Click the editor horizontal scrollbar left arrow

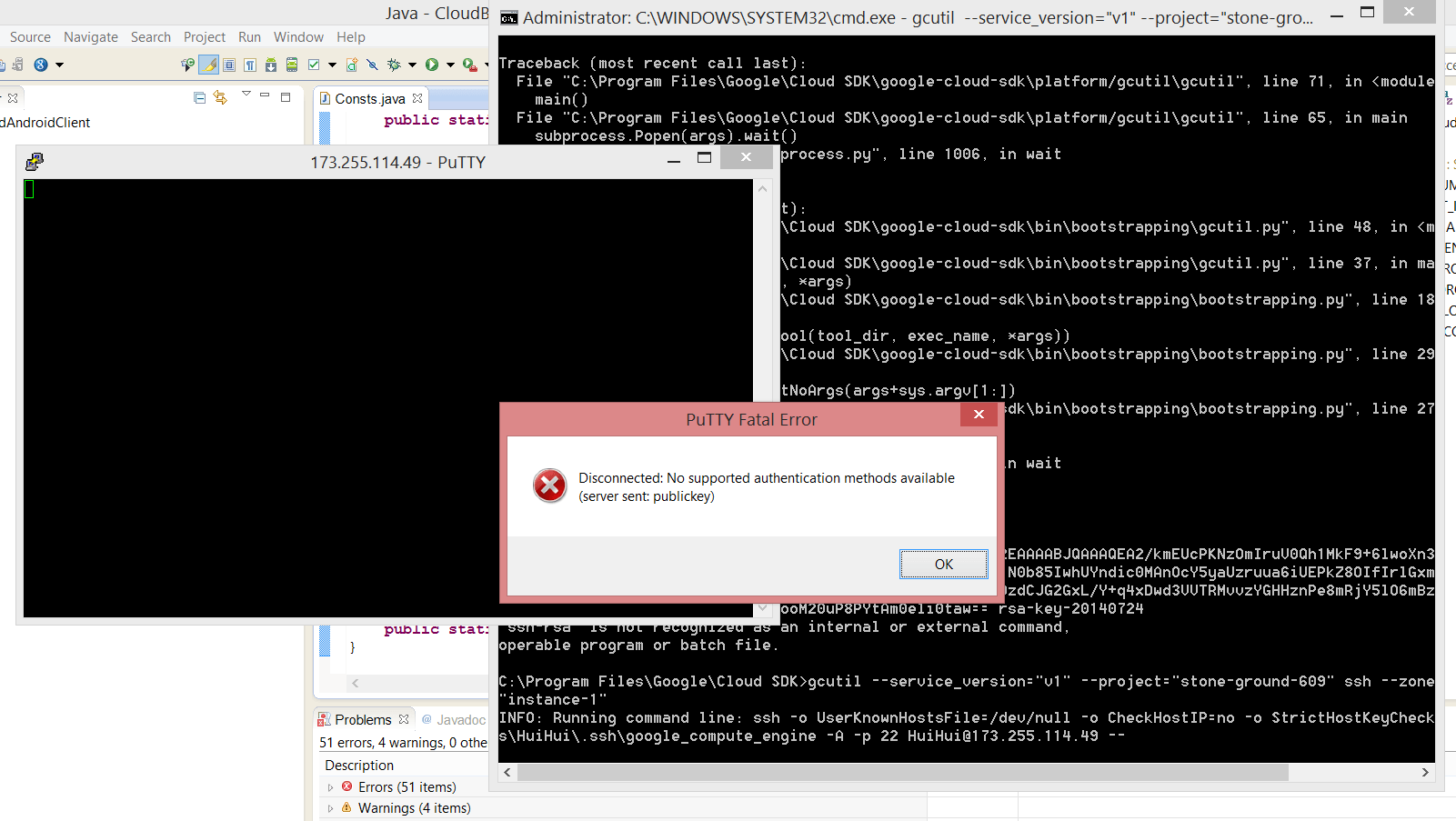point(356,683)
